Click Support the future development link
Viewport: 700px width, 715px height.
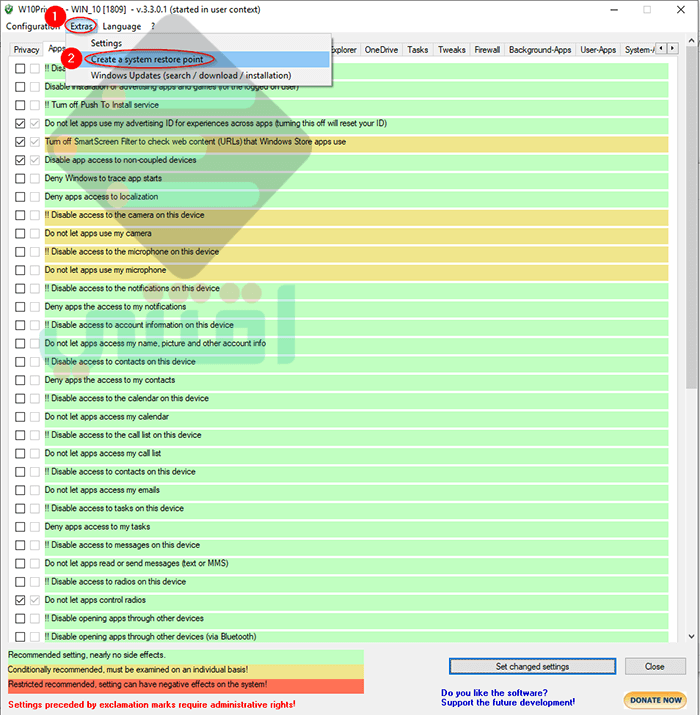tap(508, 702)
